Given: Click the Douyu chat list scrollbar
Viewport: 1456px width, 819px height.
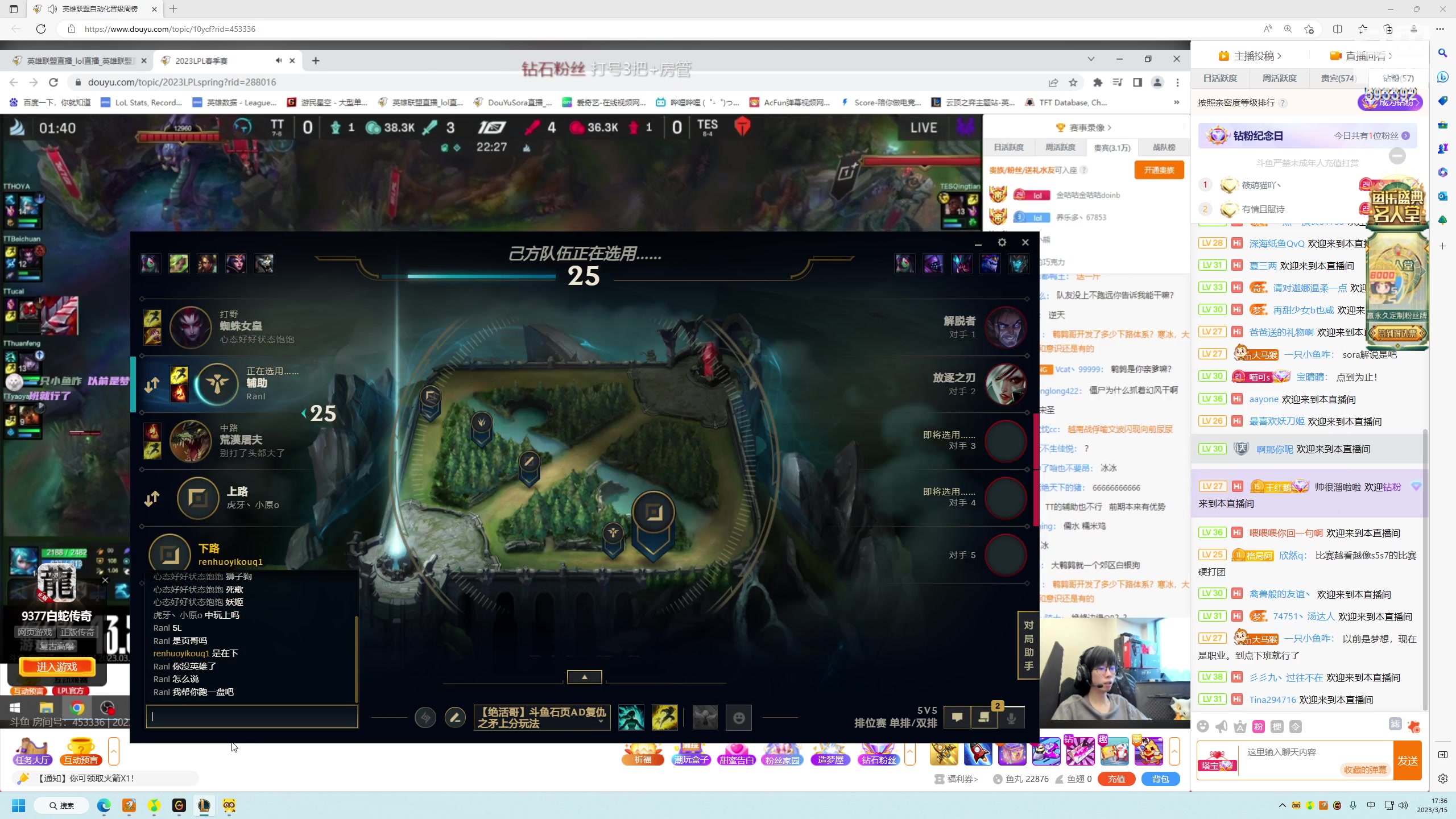Looking at the screenshot, I should (x=1425, y=569).
